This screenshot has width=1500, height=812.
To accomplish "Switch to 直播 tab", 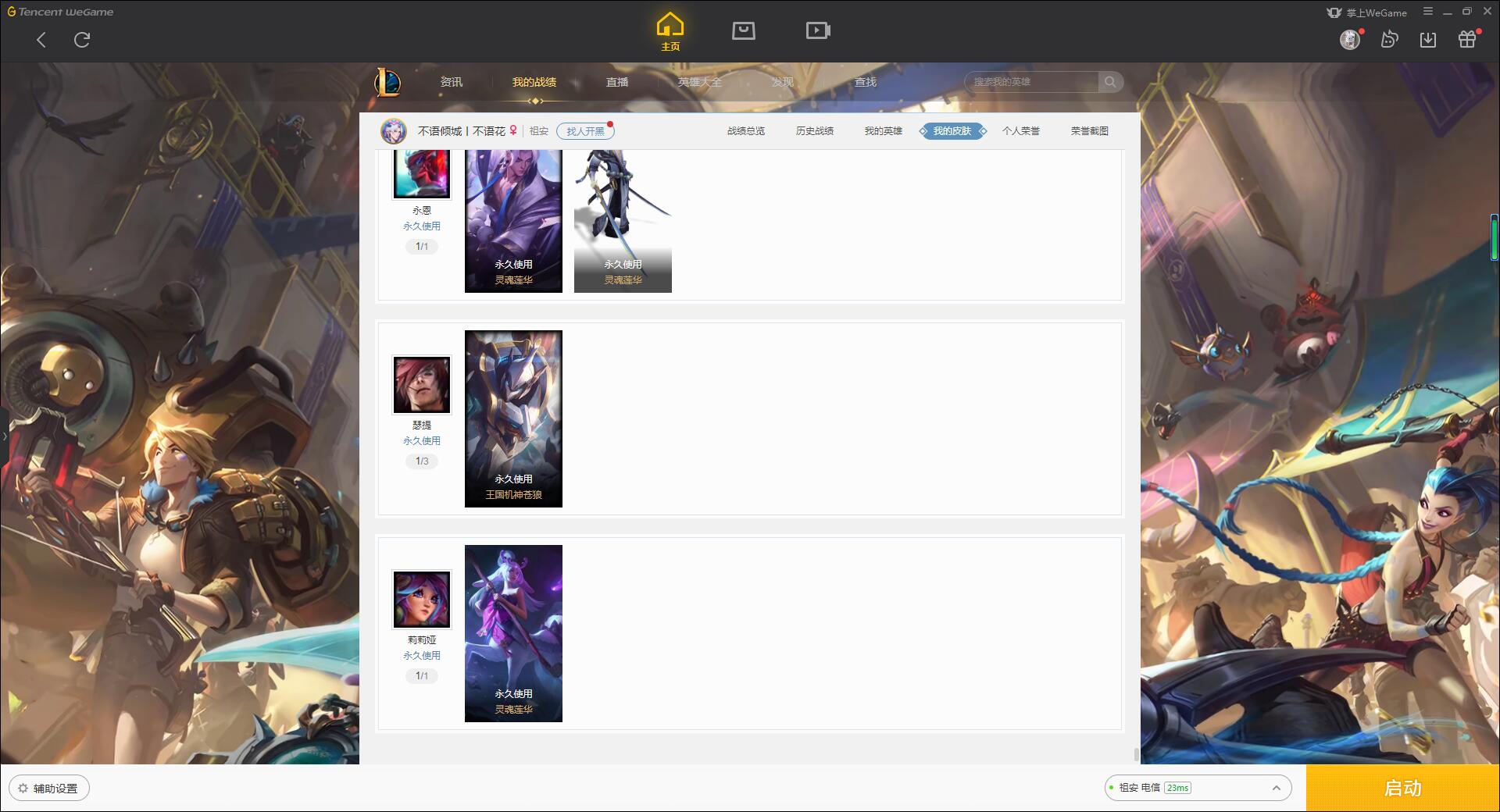I will coord(617,82).
